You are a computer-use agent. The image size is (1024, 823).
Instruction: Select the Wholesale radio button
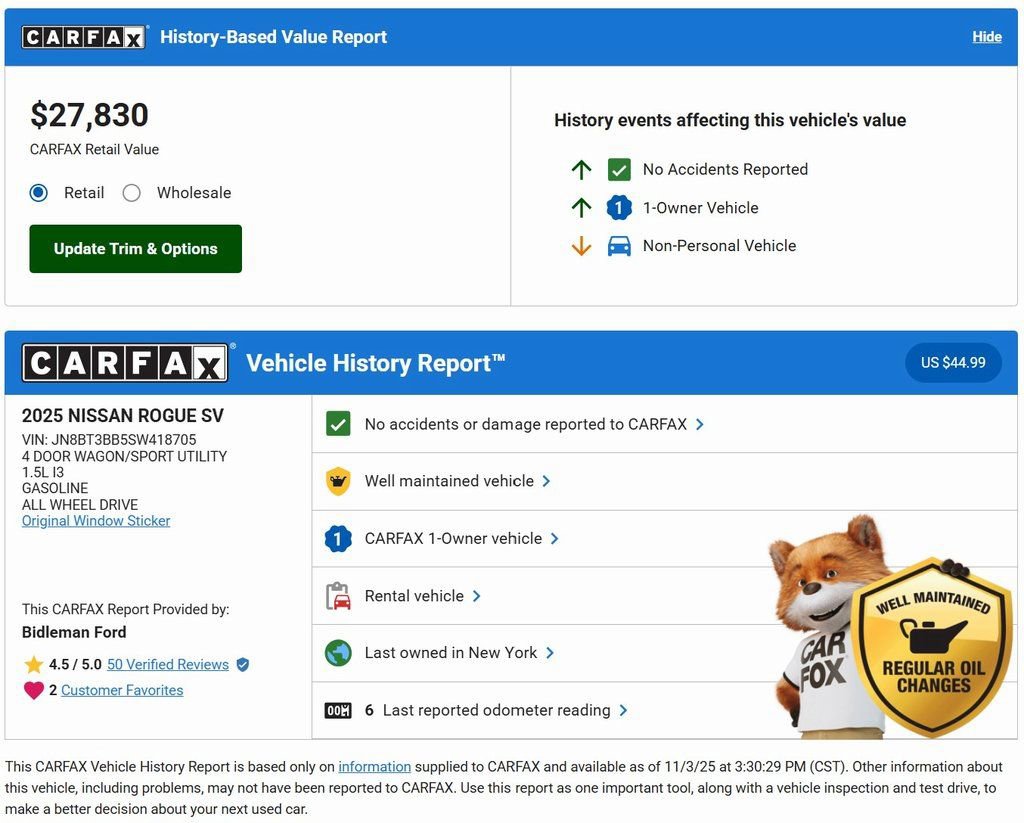pyautogui.click(x=132, y=192)
